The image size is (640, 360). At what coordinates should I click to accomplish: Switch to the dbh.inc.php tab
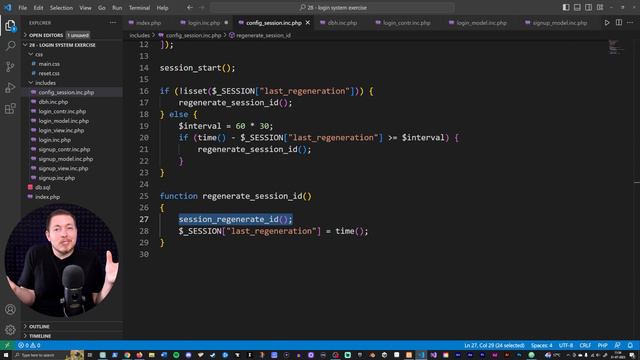click(342, 23)
